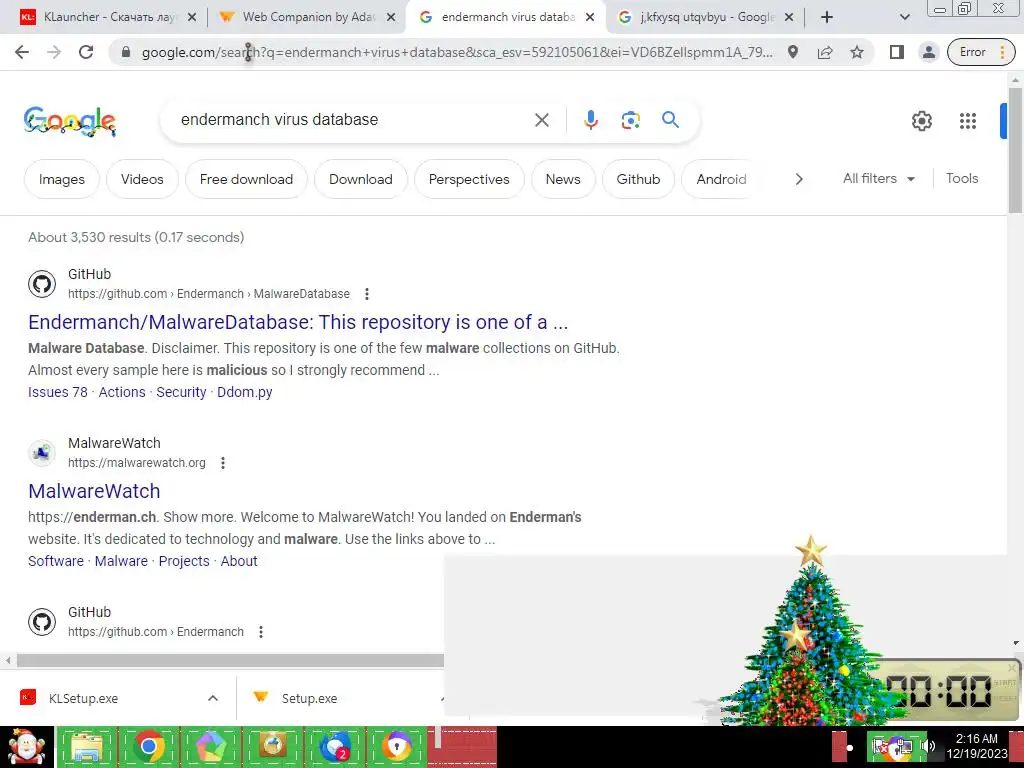Open the Start menu Santa icon
Viewport: 1024px width, 768px height.
click(x=27, y=747)
